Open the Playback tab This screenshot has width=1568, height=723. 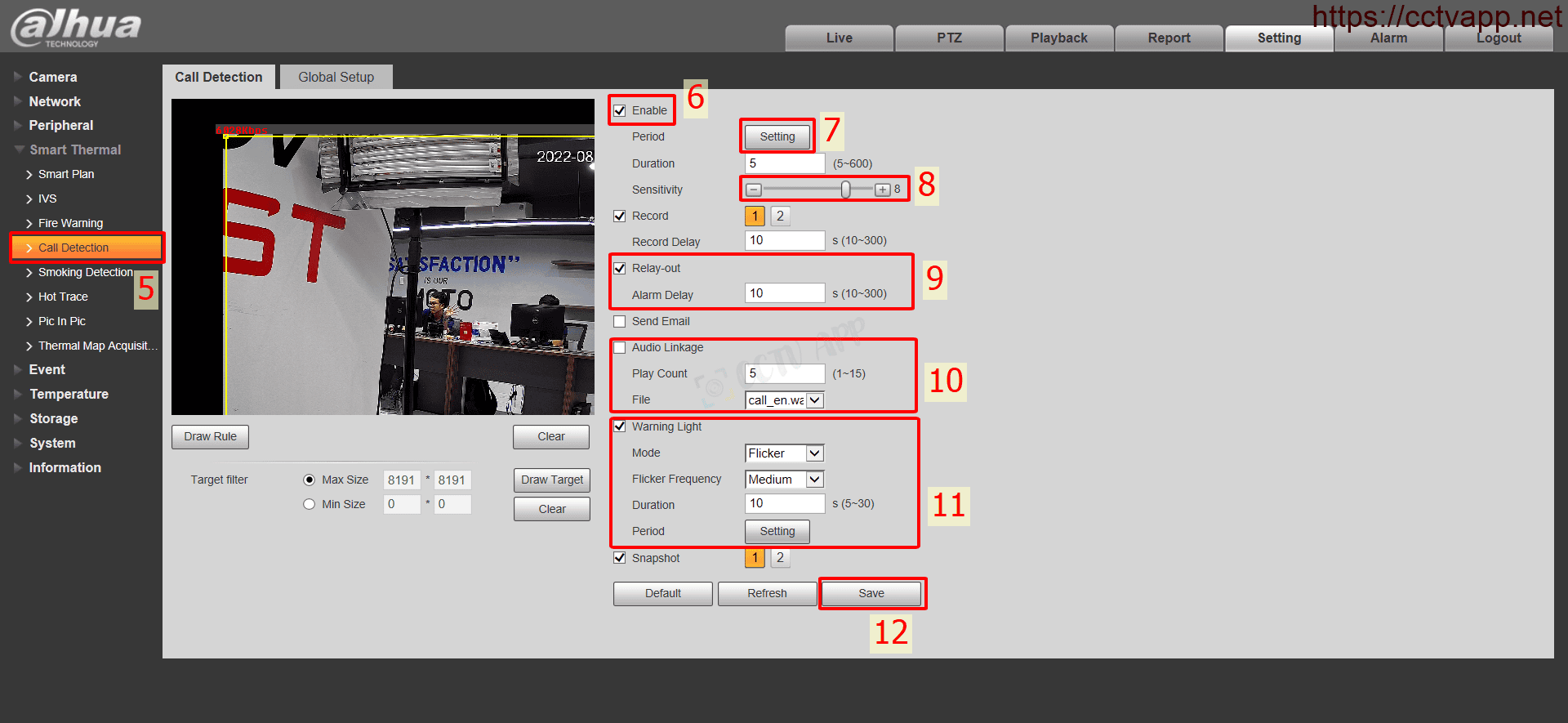pos(1058,38)
